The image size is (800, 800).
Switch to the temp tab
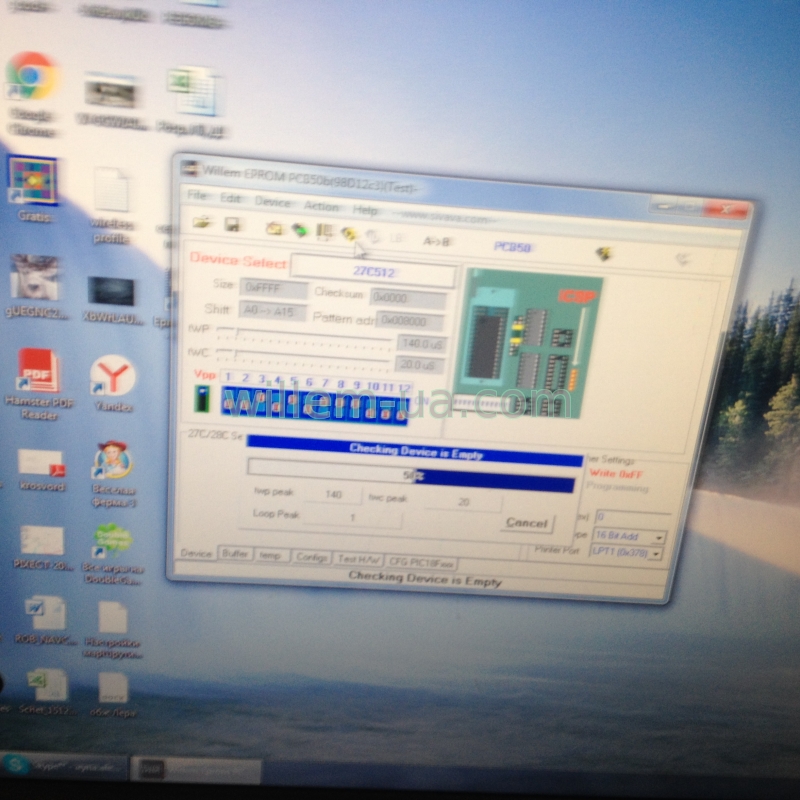(x=270, y=555)
